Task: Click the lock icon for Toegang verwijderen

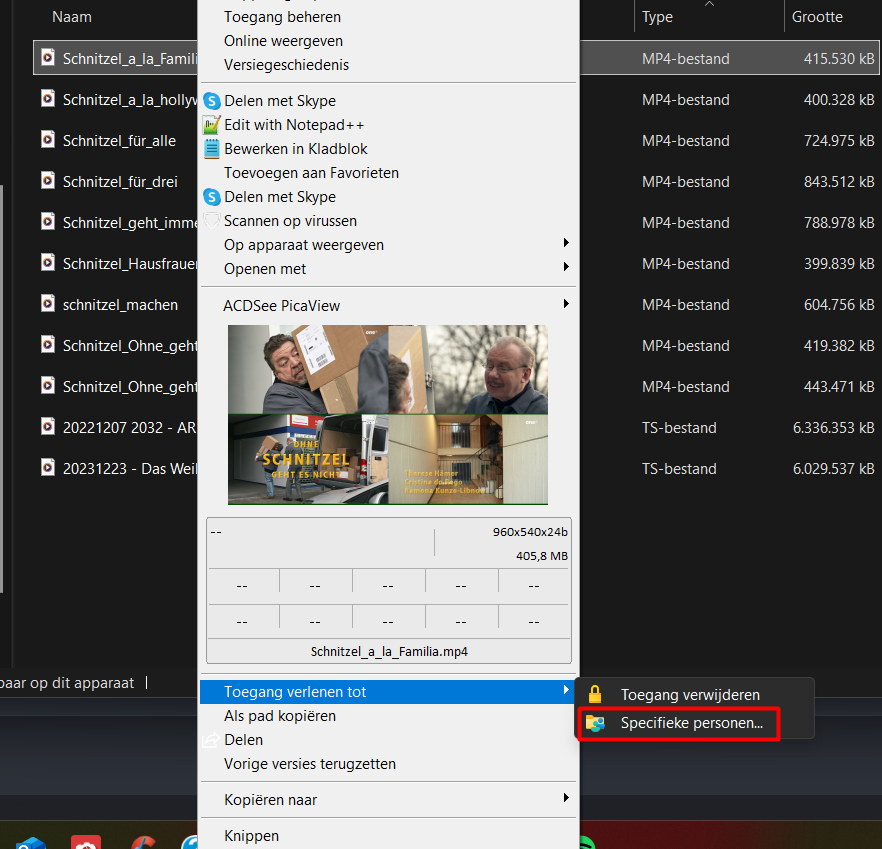Action: [x=595, y=695]
